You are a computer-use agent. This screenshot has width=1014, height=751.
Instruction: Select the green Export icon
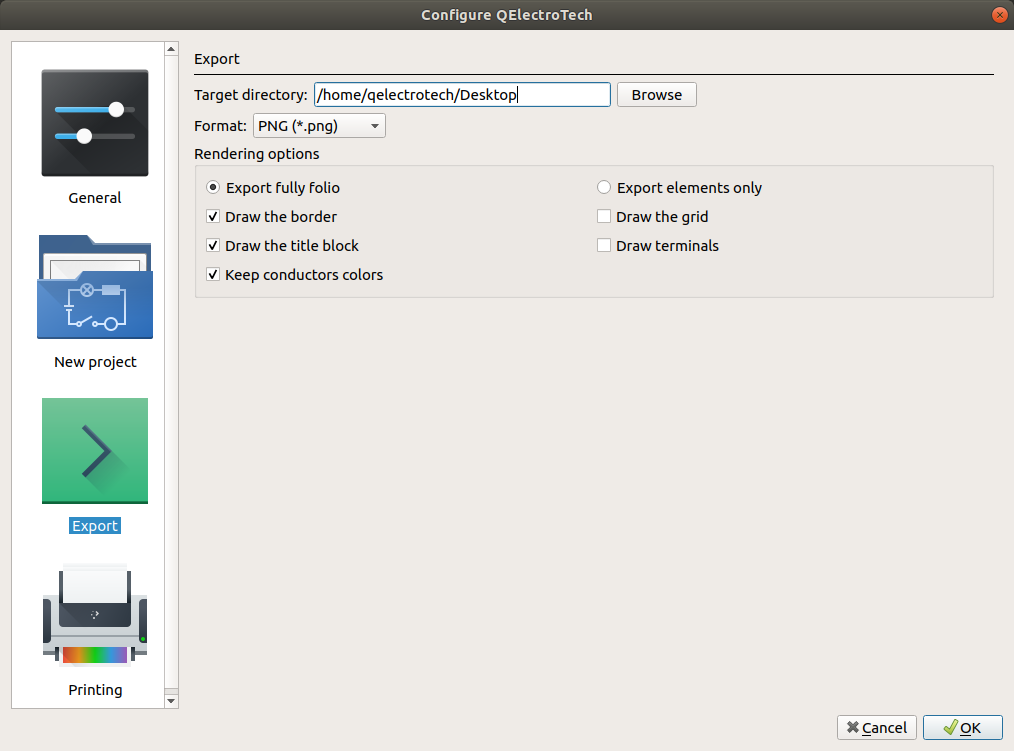(95, 451)
